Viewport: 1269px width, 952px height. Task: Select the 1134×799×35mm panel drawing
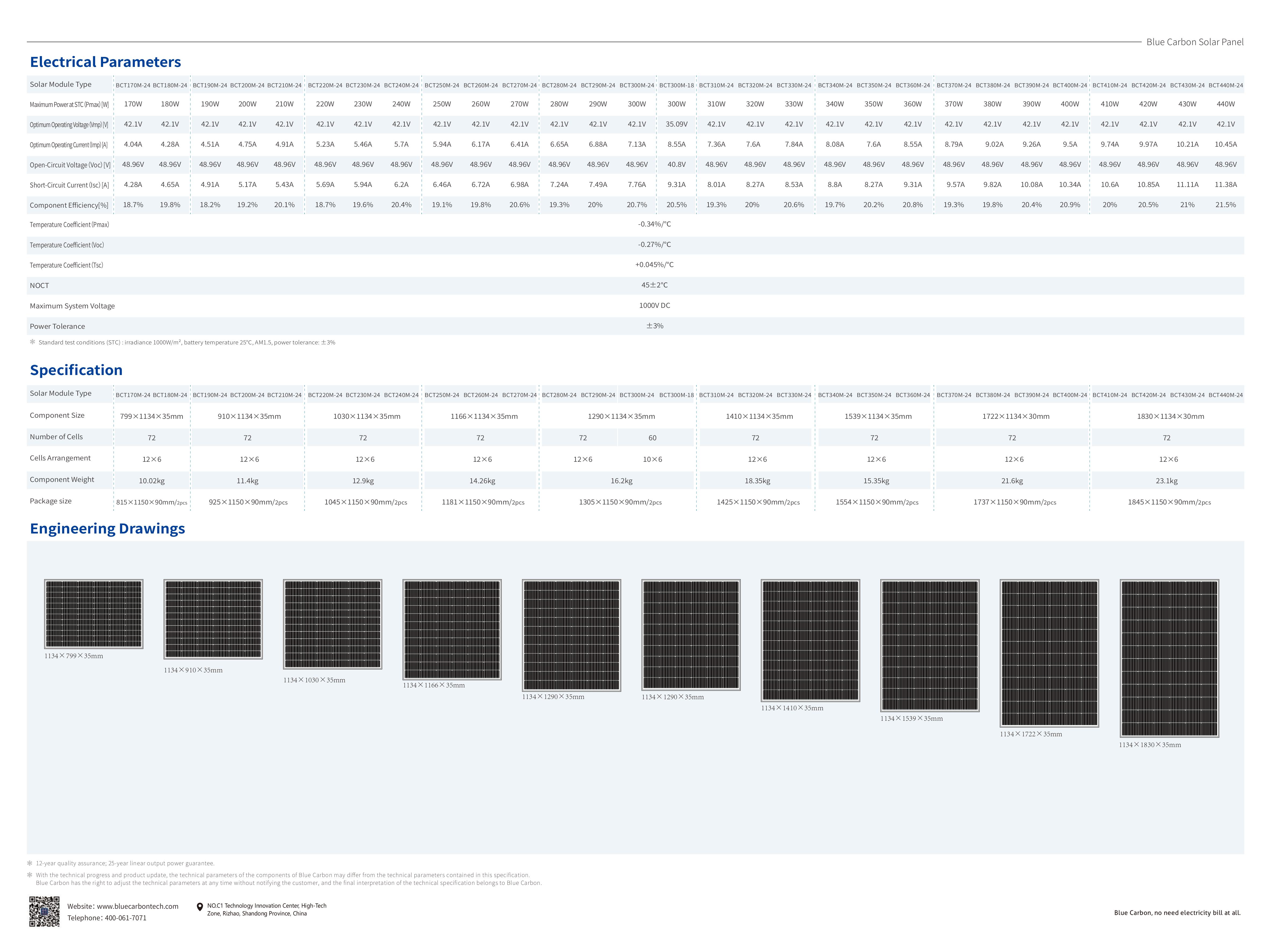point(93,614)
